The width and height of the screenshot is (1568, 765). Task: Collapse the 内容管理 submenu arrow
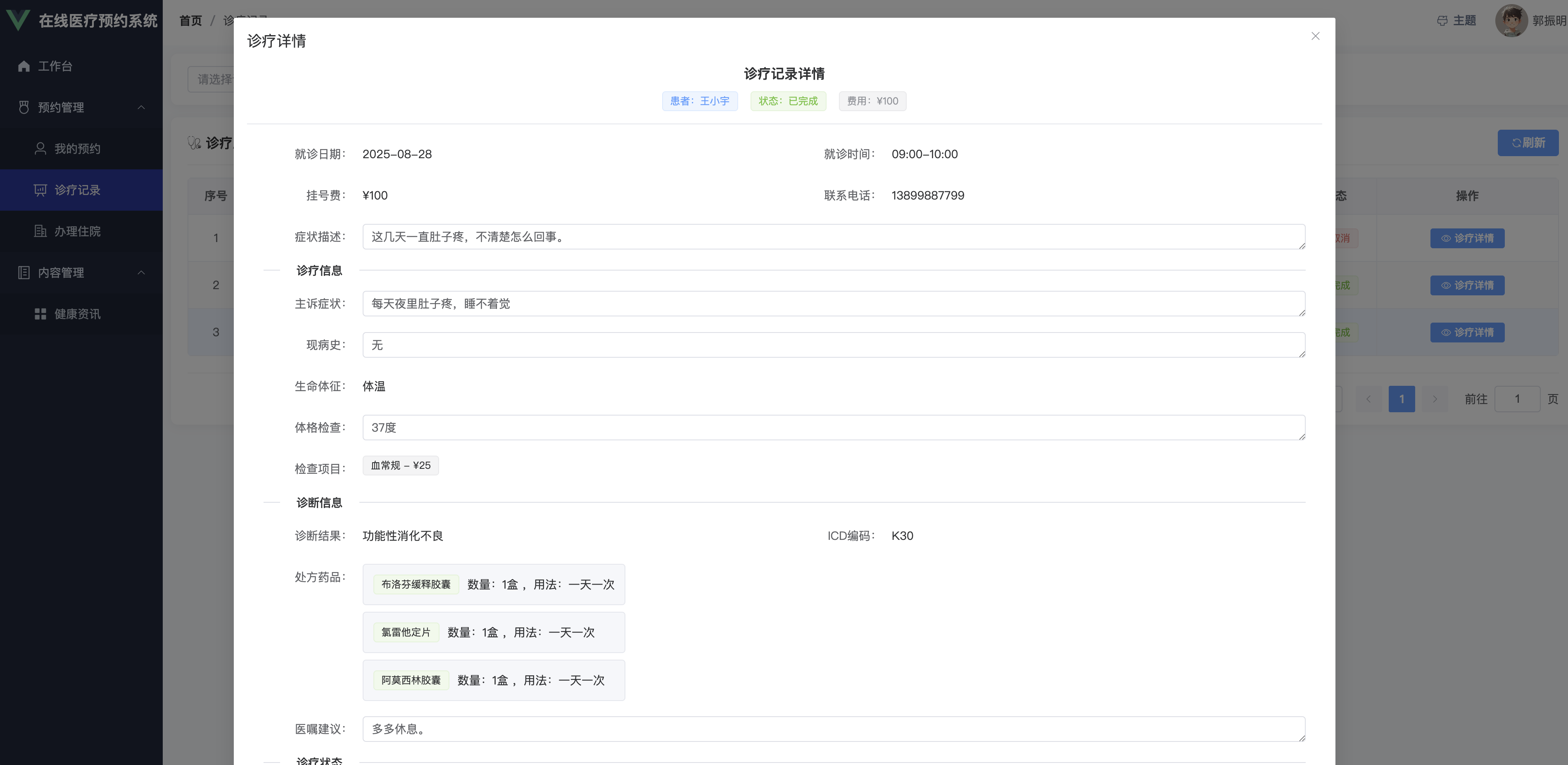(x=141, y=273)
